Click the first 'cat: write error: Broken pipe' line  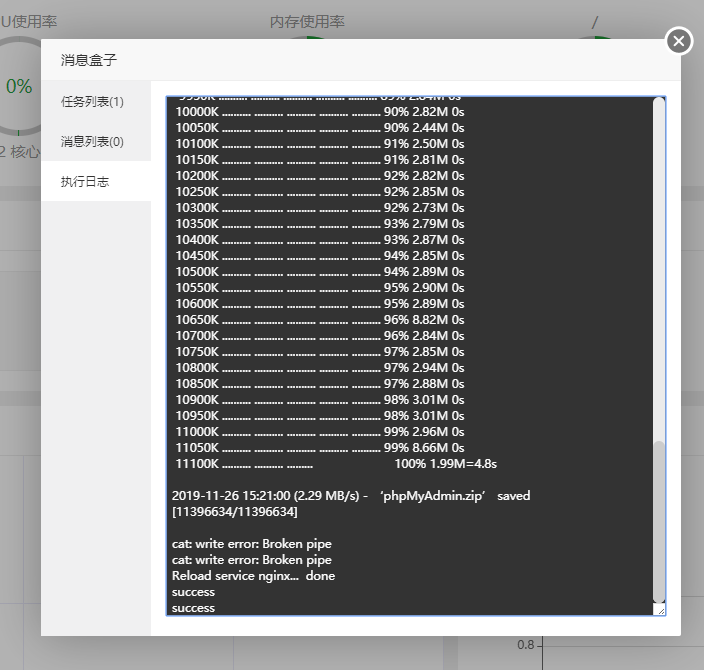click(251, 544)
